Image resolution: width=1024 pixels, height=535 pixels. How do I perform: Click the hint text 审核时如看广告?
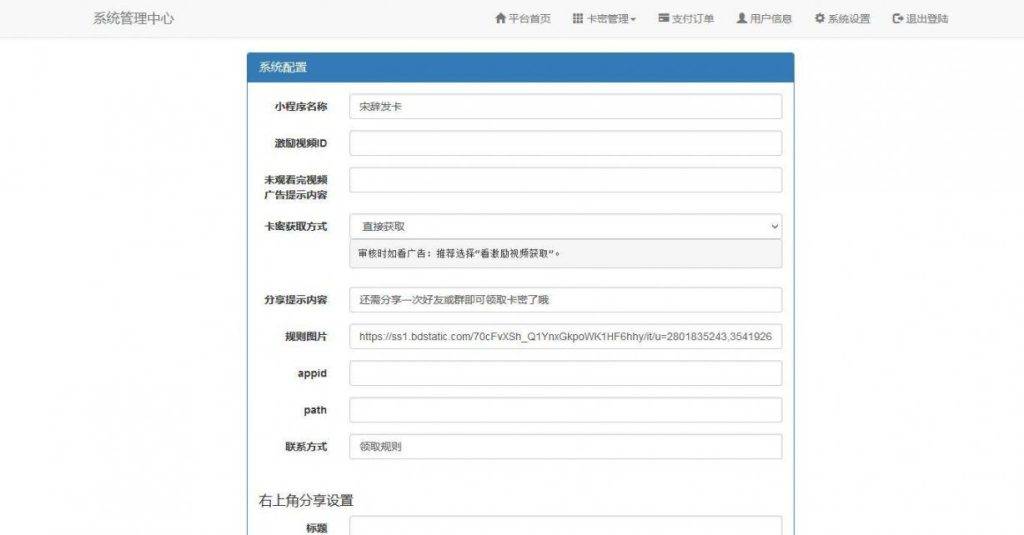point(459,253)
